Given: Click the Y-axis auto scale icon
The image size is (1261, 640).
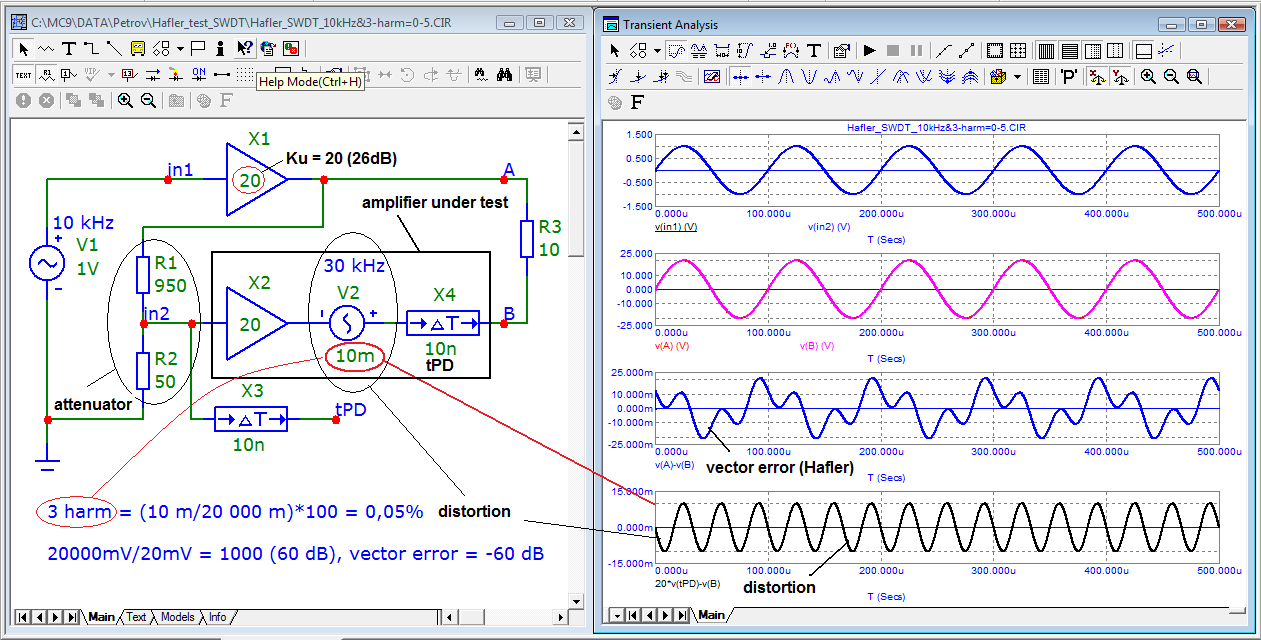Looking at the screenshot, I should tap(1120, 77).
